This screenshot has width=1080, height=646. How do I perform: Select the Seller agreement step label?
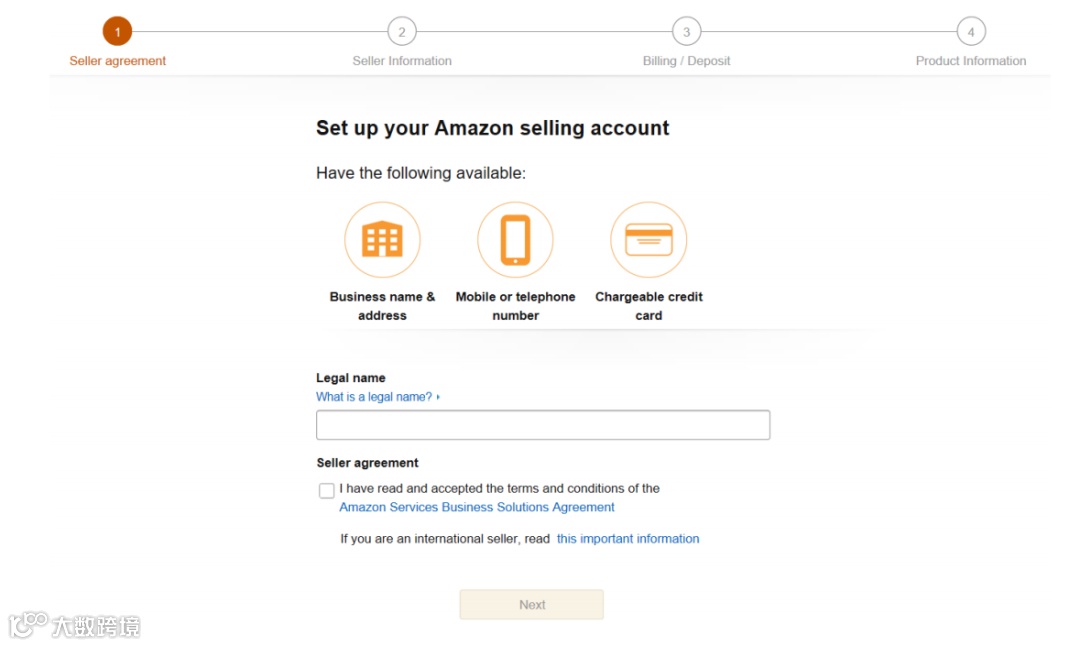click(118, 61)
